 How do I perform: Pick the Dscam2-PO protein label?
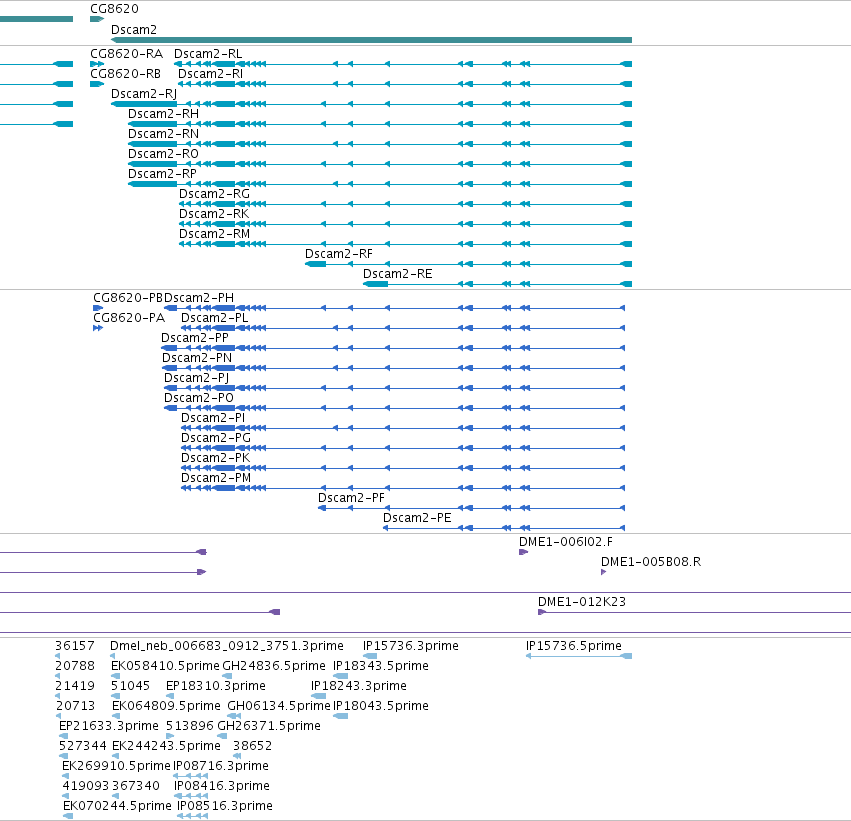point(199,398)
